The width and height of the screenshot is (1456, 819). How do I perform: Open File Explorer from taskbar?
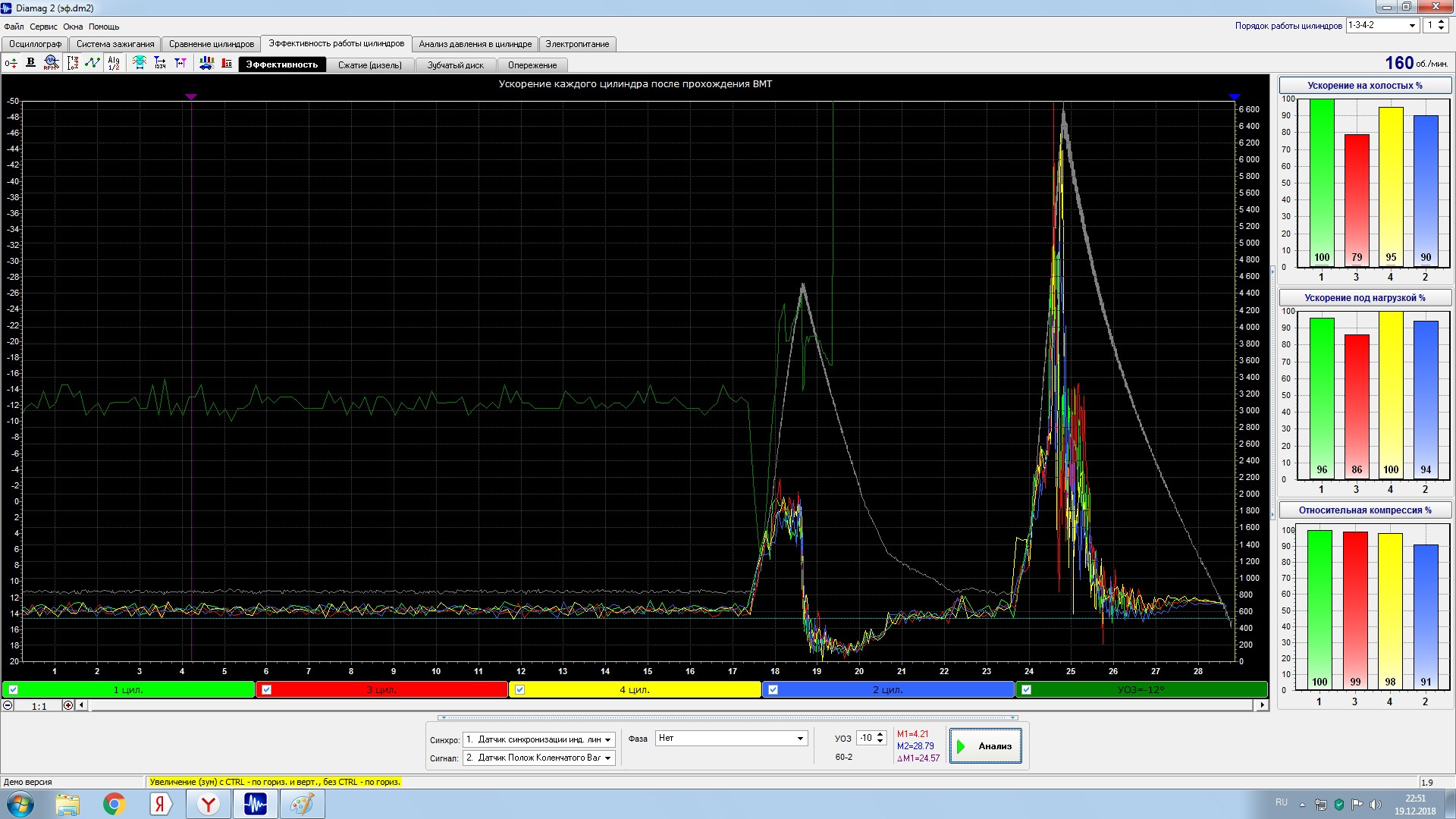click(67, 804)
